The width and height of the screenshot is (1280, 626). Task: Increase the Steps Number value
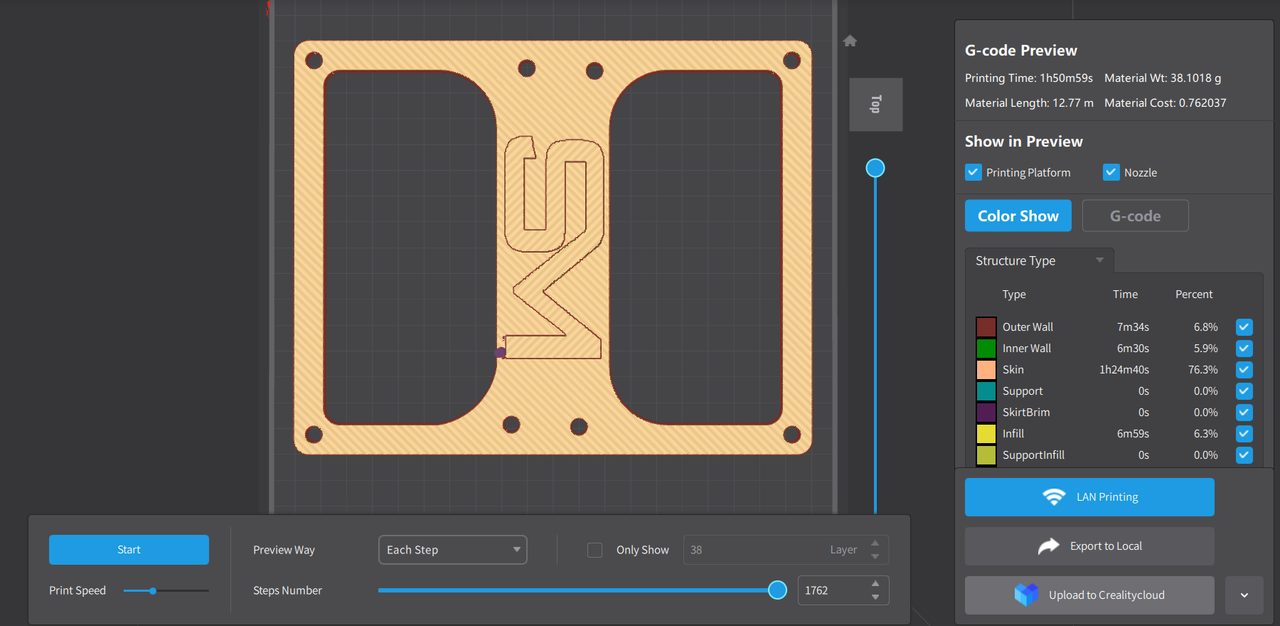tap(875, 584)
